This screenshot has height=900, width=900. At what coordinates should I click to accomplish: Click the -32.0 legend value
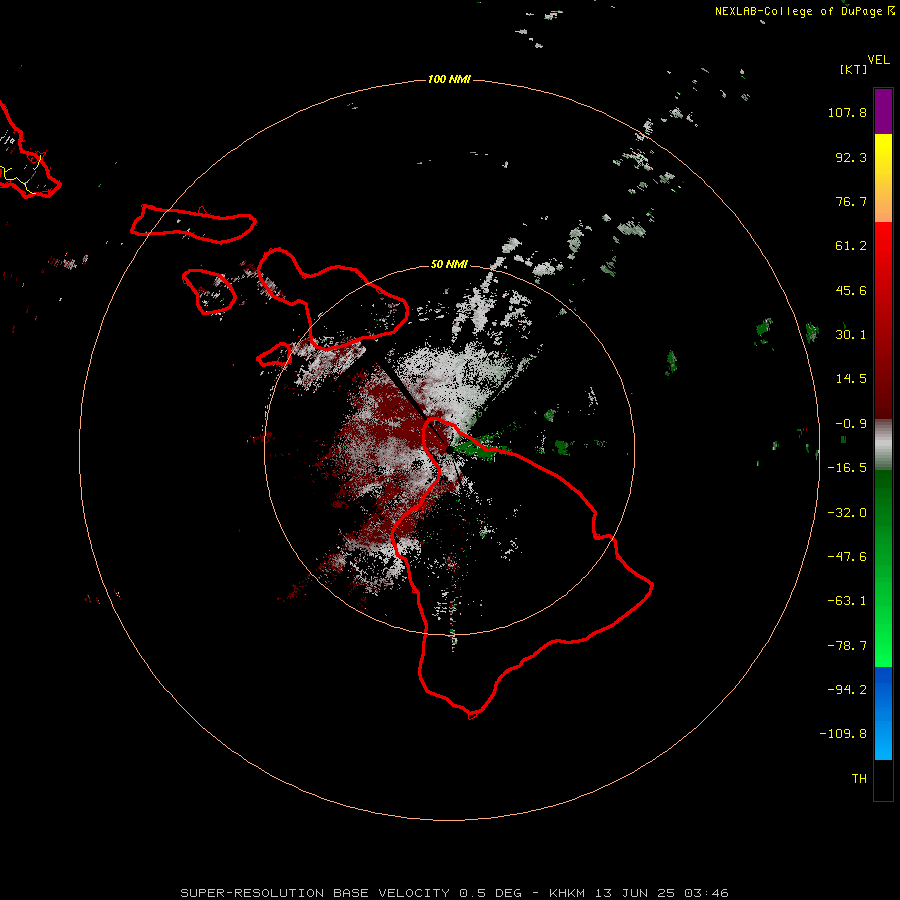(x=847, y=513)
